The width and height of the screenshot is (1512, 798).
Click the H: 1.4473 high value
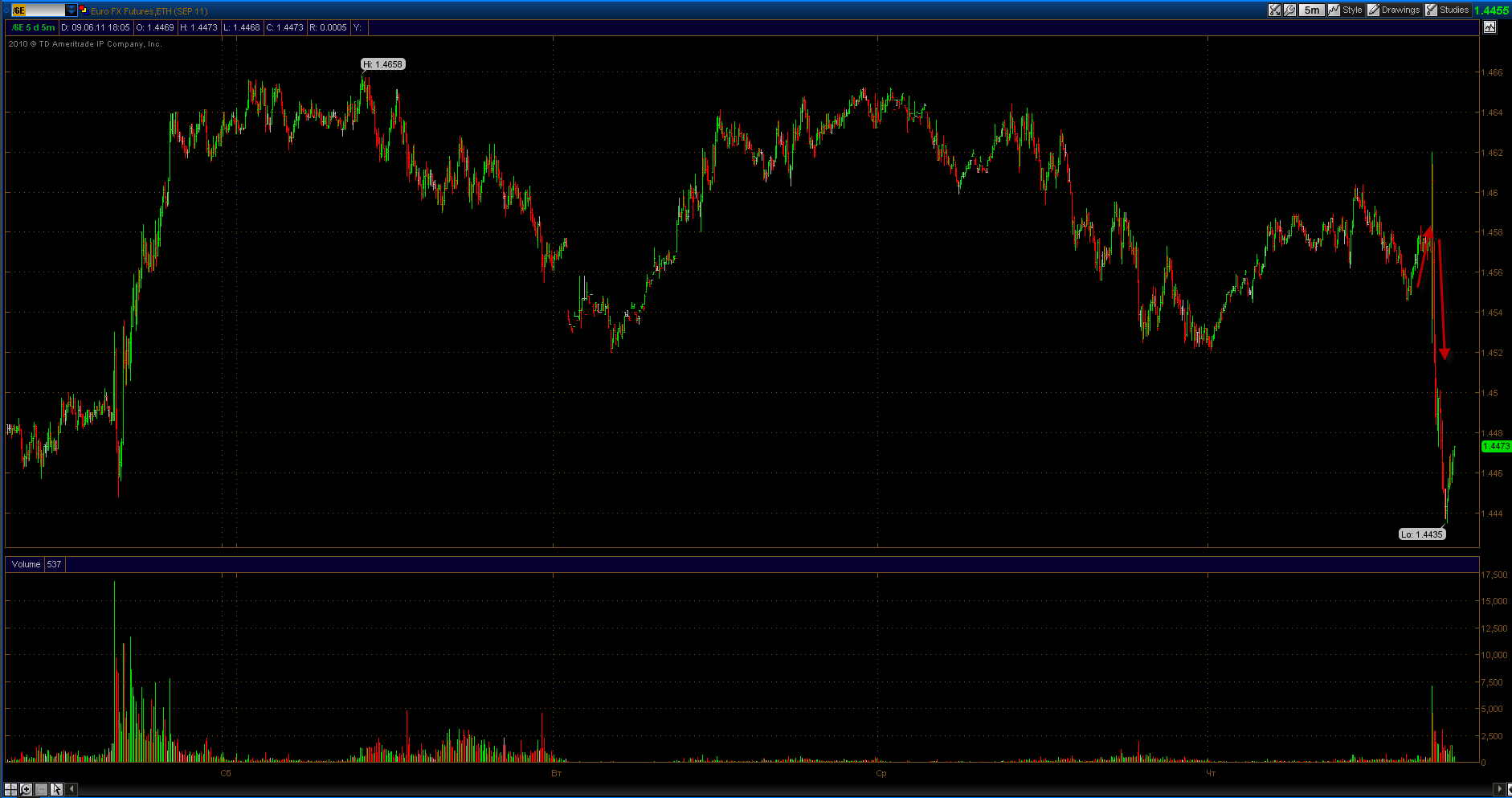pos(198,27)
